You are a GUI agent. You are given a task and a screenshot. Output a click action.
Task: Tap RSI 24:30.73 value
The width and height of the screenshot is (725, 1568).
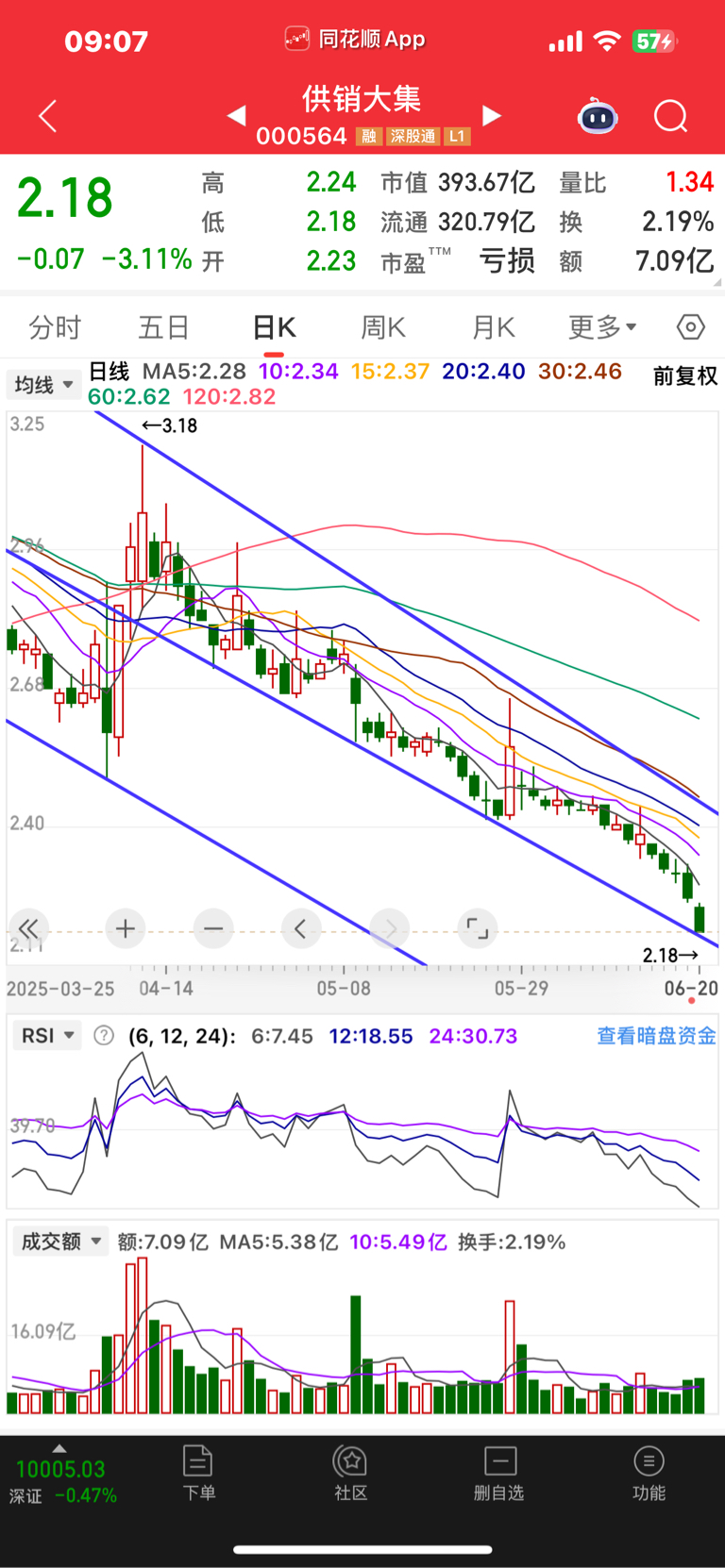coord(473,1036)
